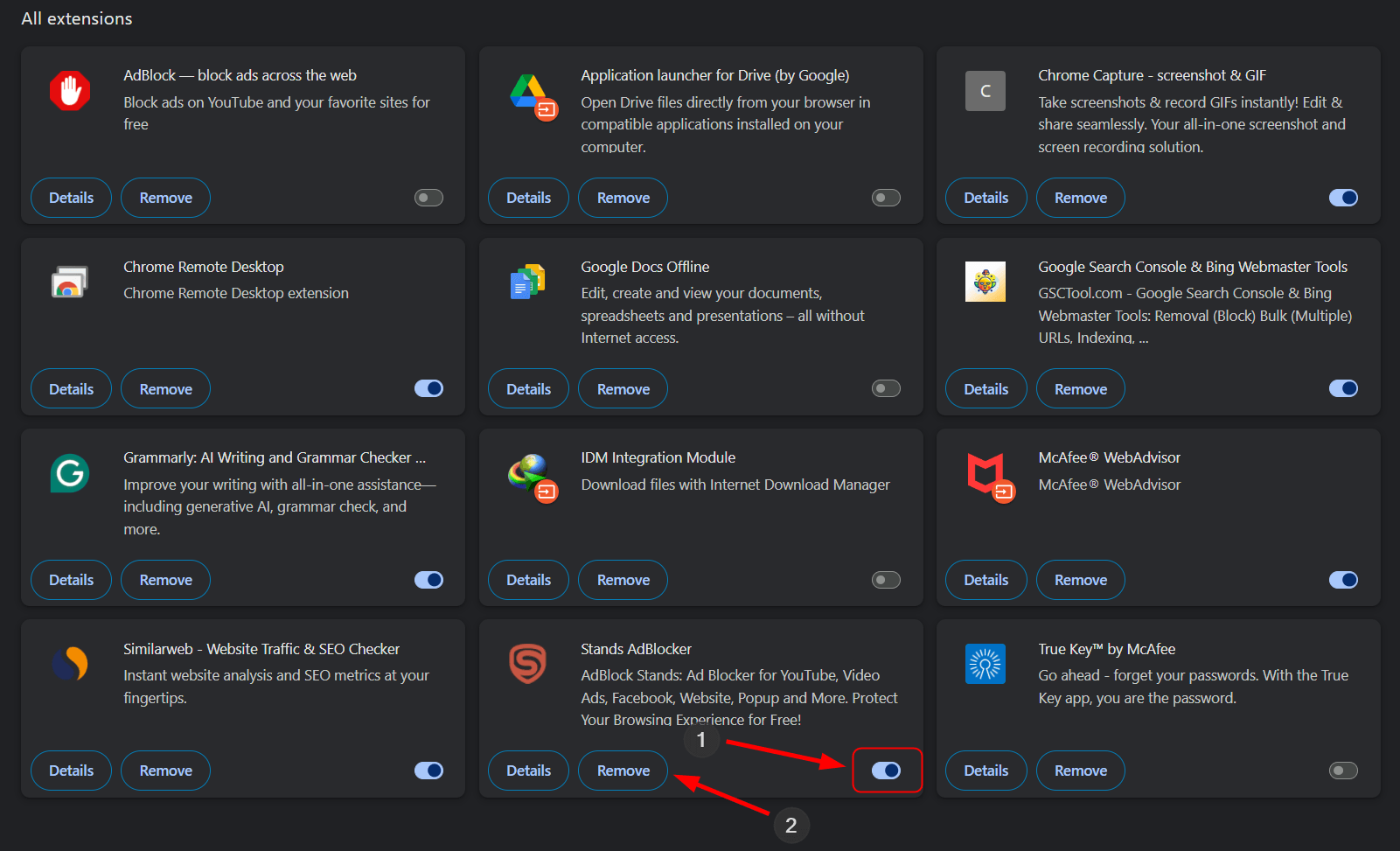Remove the McAfee WebAdvisor extension
This screenshot has height=851, width=1400.
click(1080, 580)
